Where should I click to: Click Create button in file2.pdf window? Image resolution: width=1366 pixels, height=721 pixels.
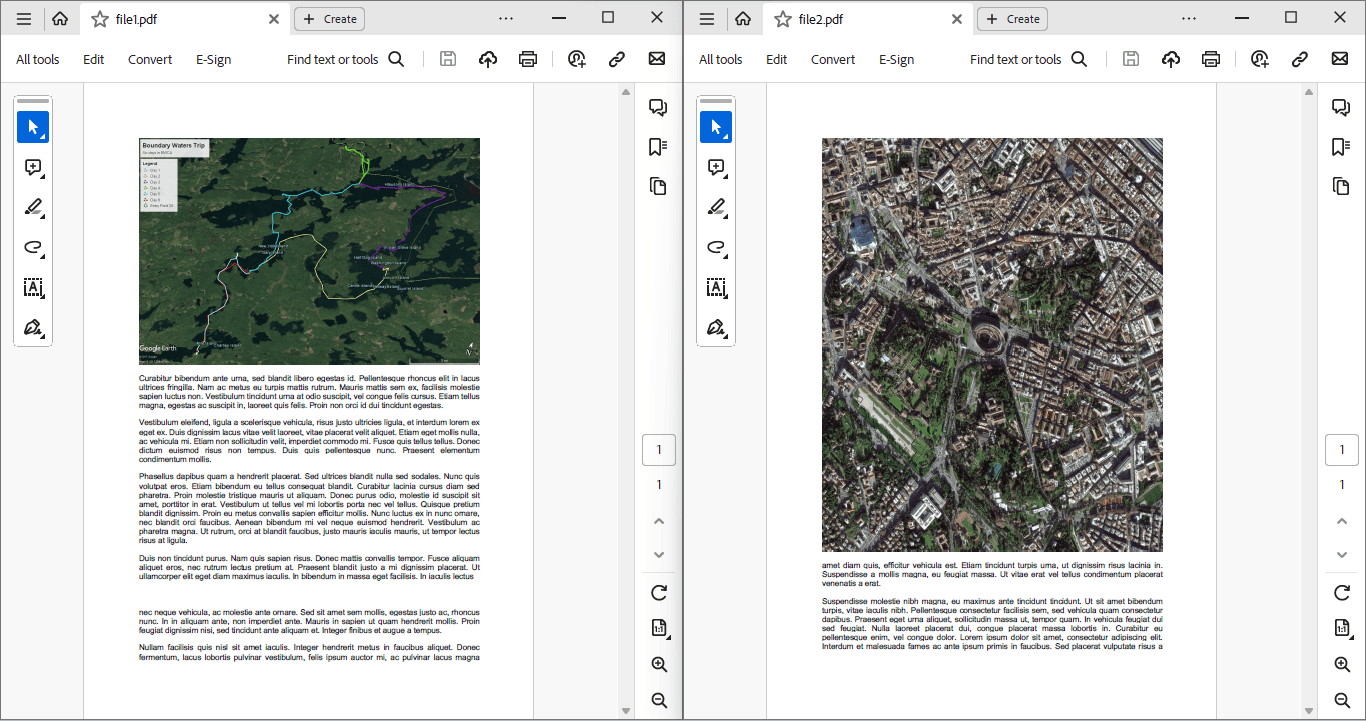point(1012,19)
